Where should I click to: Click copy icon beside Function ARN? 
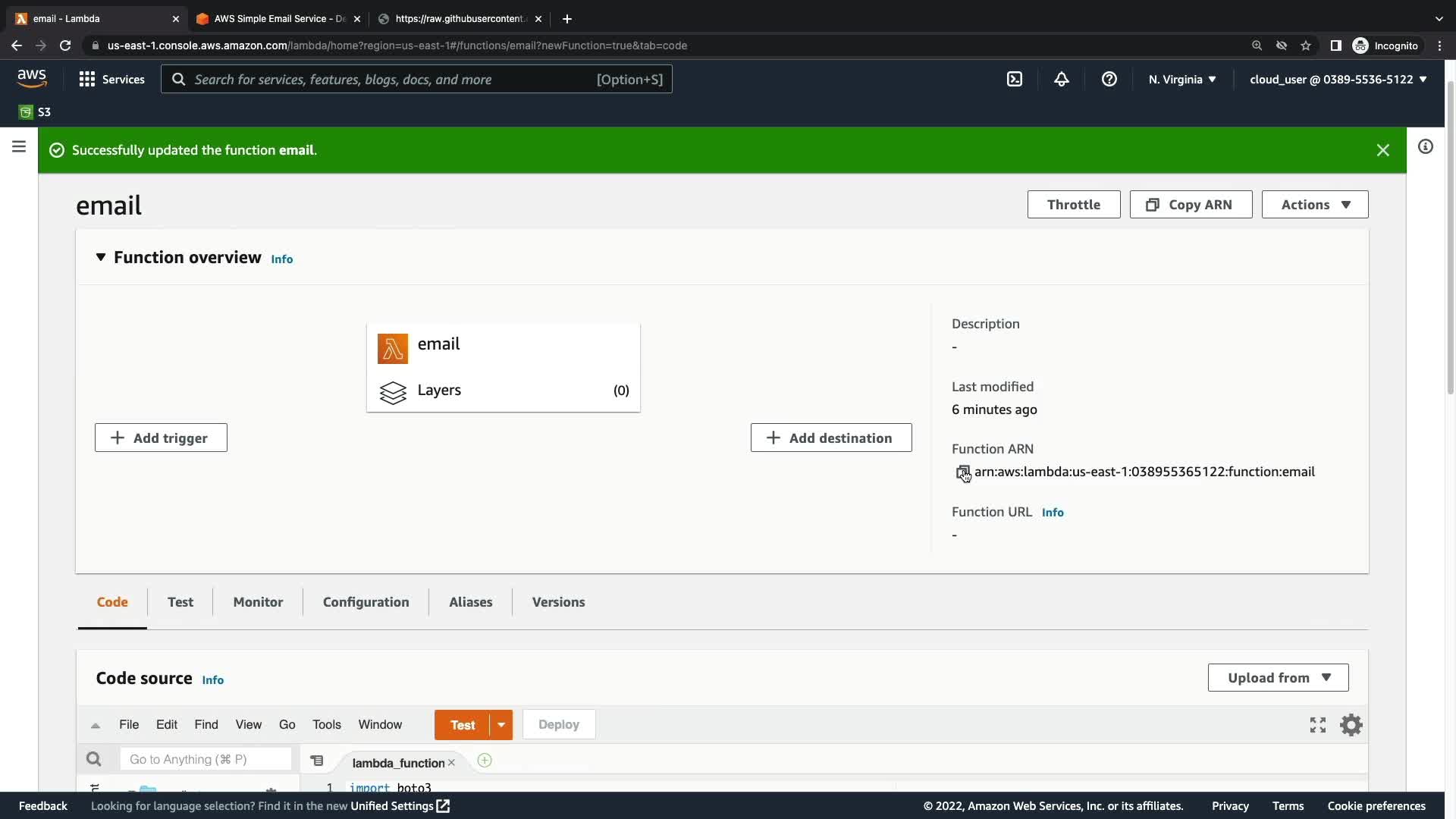(962, 472)
